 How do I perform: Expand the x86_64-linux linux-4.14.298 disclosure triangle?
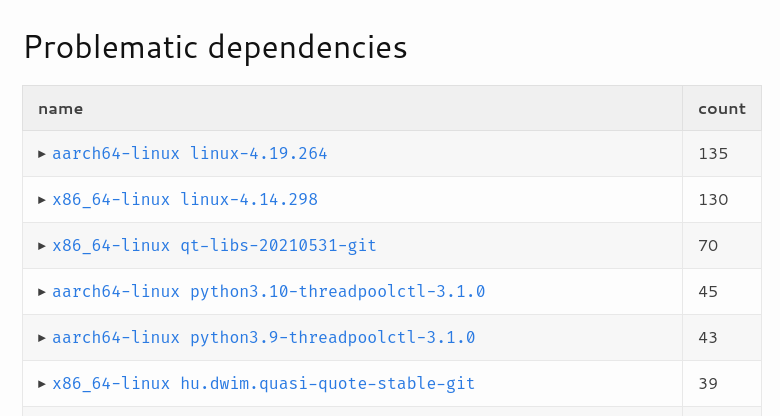(42, 200)
